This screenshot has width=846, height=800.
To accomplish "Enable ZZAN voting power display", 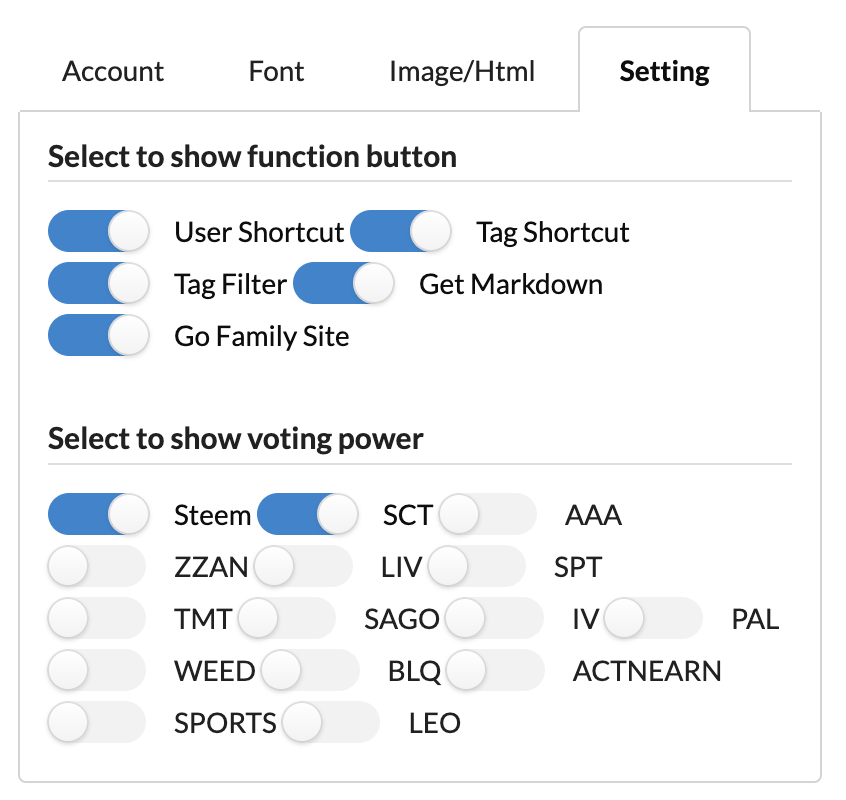I will click(x=98, y=567).
